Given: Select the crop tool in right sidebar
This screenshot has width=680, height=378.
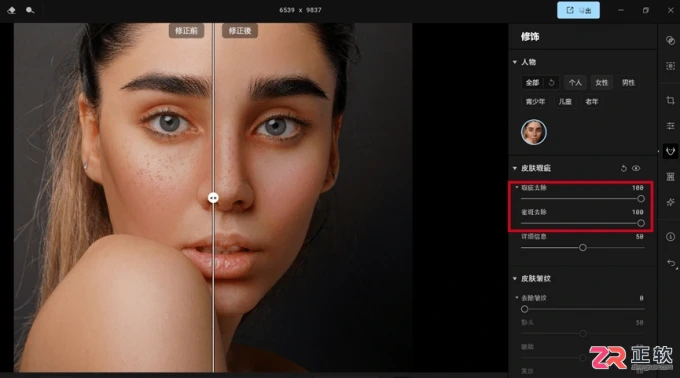Looking at the screenshot, I should pos(670,100).
